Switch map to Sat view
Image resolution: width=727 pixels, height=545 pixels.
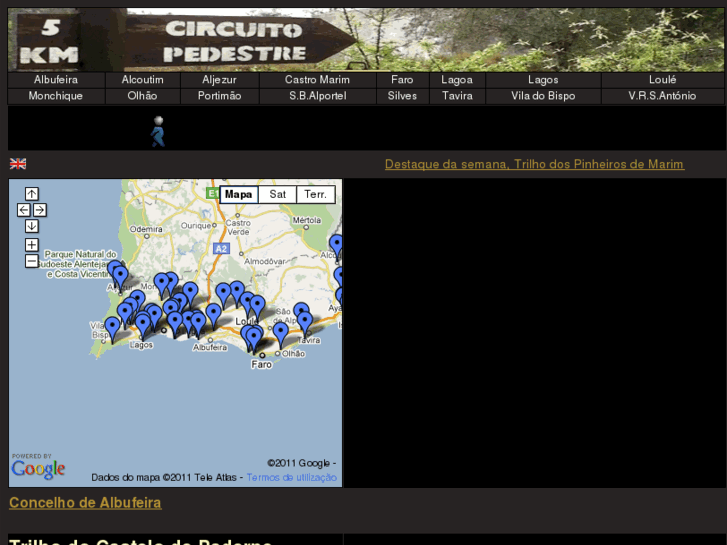pyautogui.click(x=277, y=194)
